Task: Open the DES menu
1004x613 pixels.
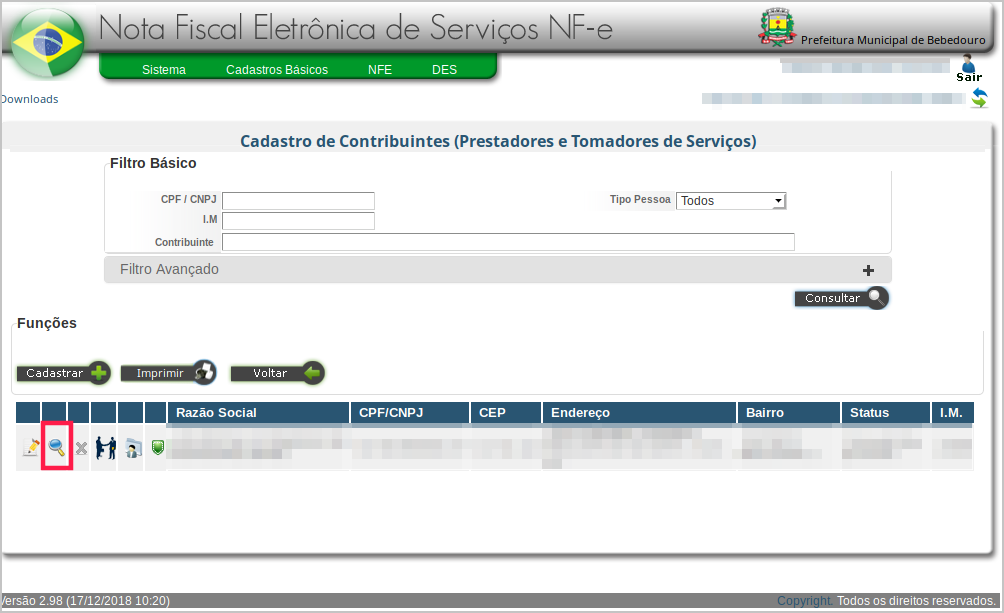Action: [x=444, y=69]
